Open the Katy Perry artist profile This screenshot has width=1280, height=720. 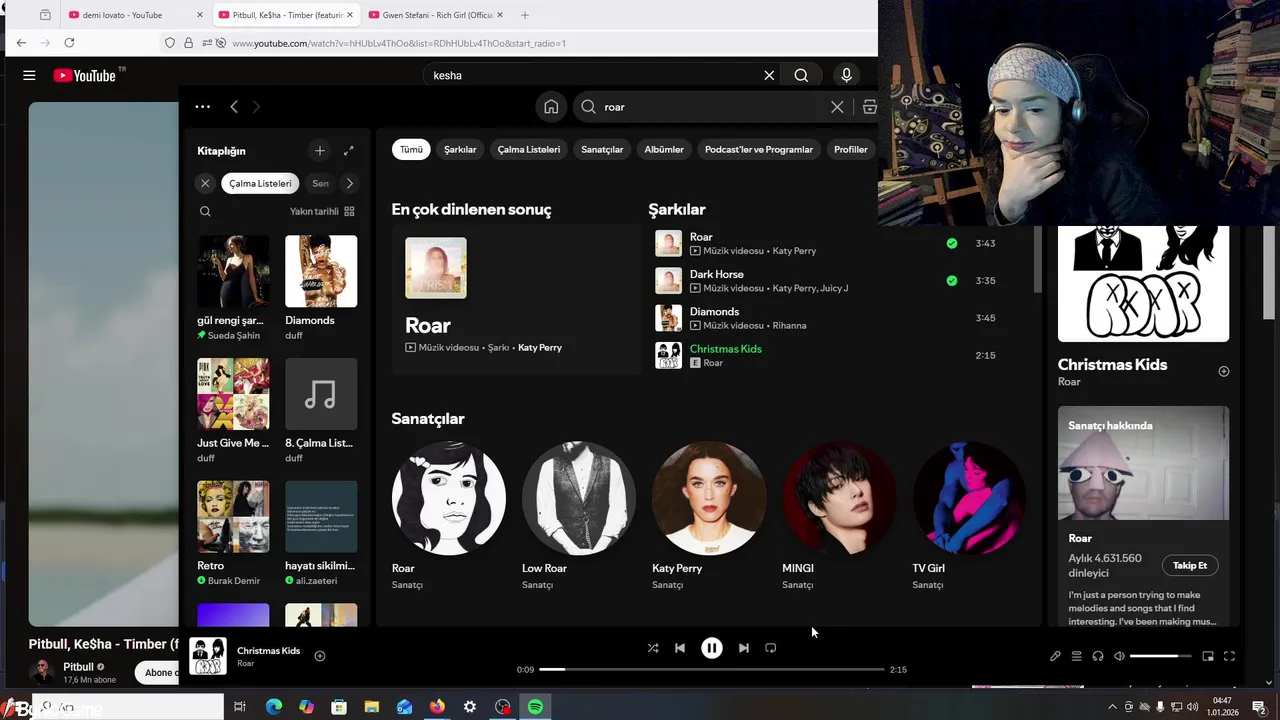tap(709, 498)
